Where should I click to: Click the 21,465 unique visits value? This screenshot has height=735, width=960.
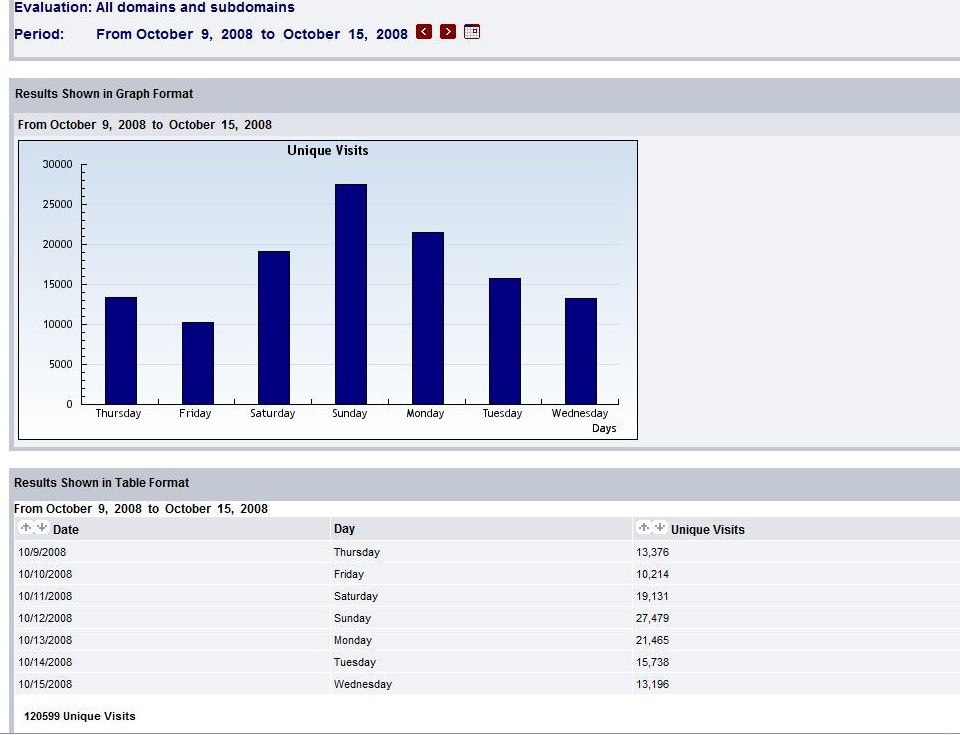tap(653, 640)
